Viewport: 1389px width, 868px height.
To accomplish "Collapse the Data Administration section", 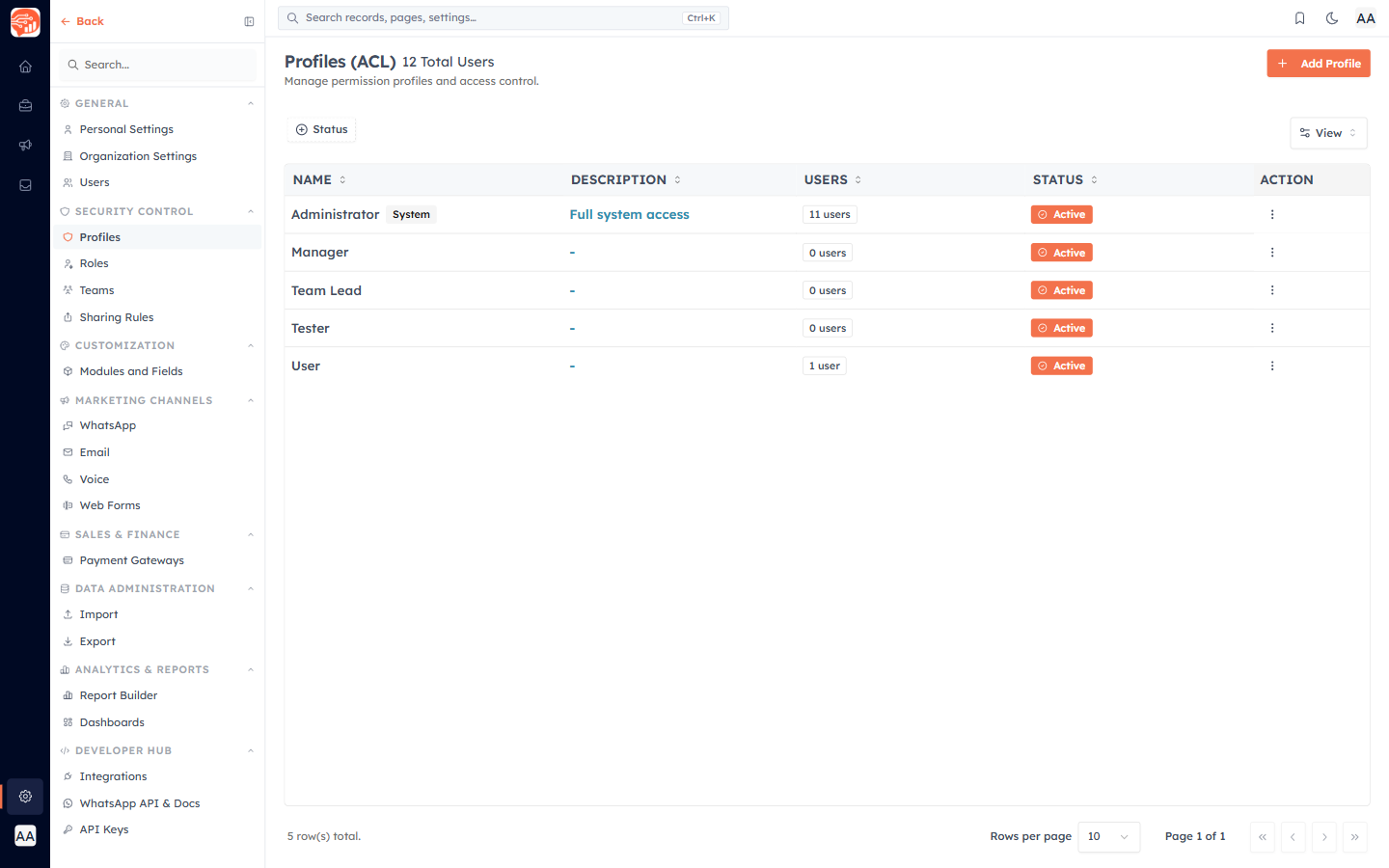I will pos(251,588).
